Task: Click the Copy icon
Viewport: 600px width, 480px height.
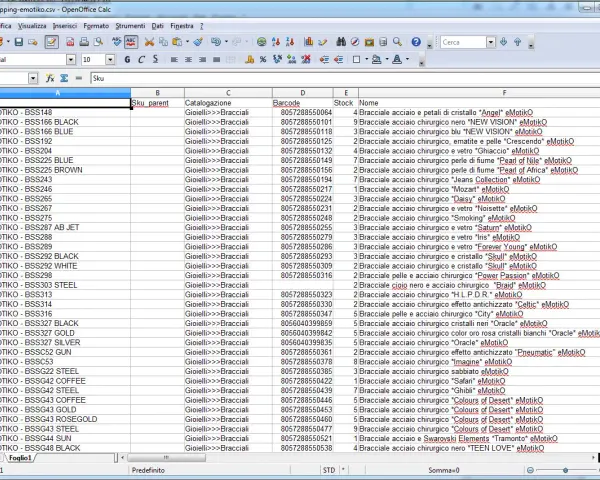Action: coord(163,42)
